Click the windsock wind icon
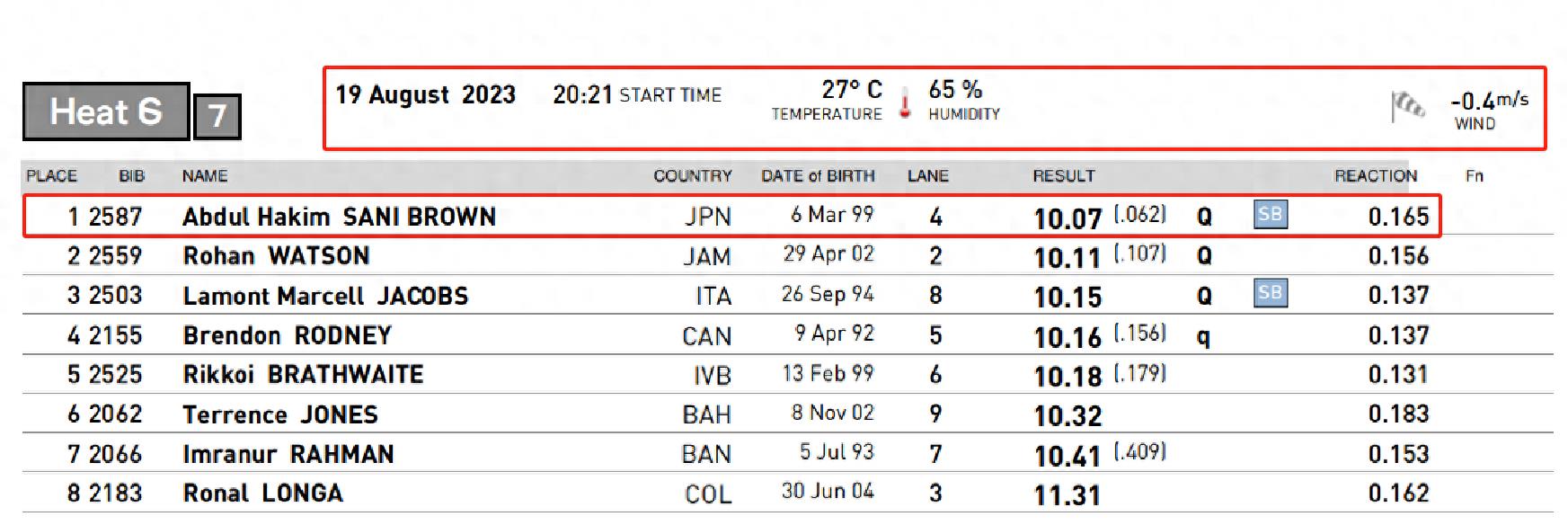Viewport: 1568px width, 525px height. (x=1408, y=106)
